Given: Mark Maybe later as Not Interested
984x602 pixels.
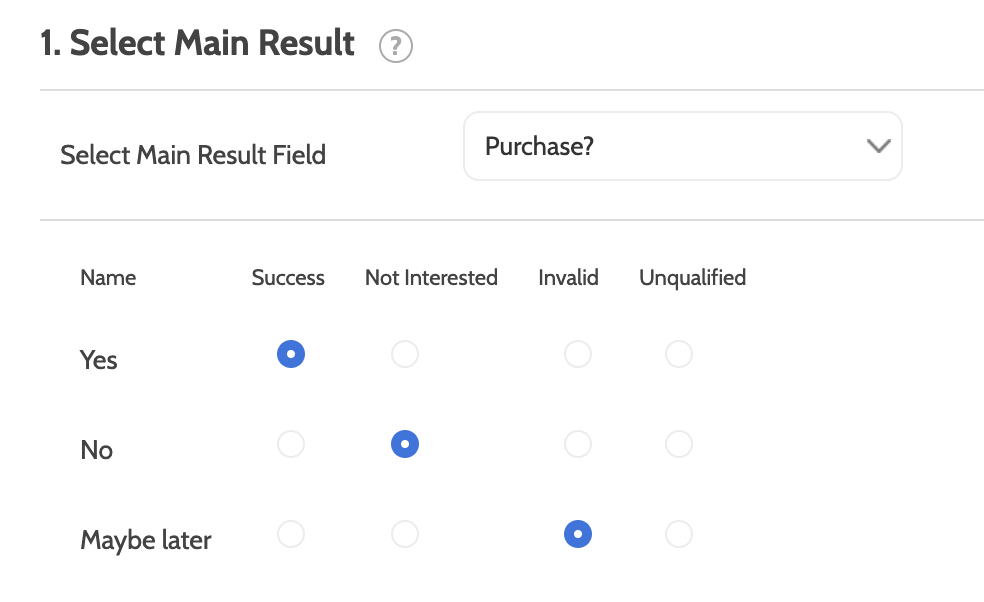Looking at the screenshot, I should (405, 535).
